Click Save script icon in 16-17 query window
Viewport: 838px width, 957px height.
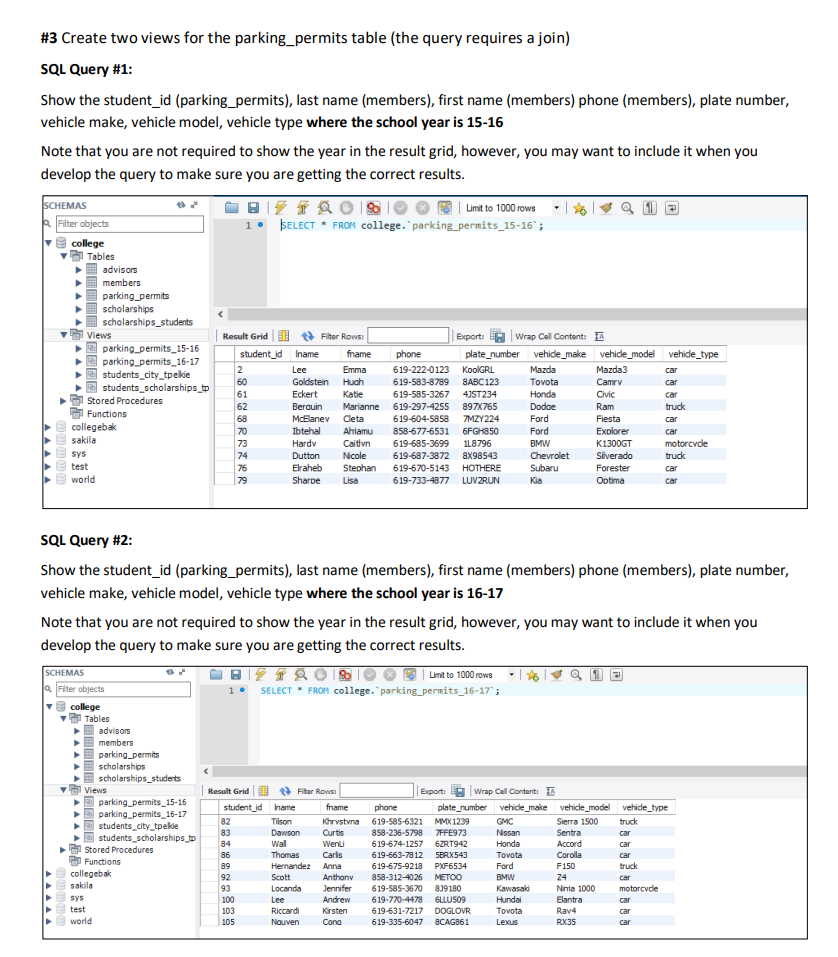tap(236, 674)
